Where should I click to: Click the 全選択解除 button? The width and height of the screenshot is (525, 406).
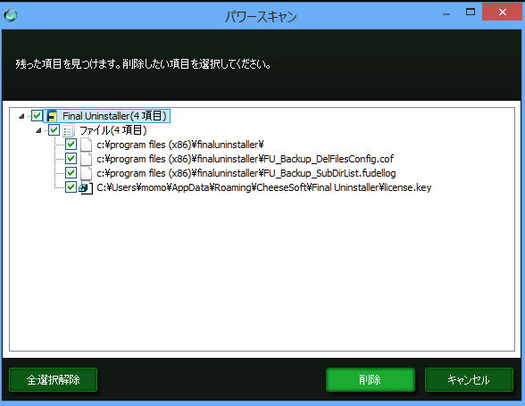(53, 380)
